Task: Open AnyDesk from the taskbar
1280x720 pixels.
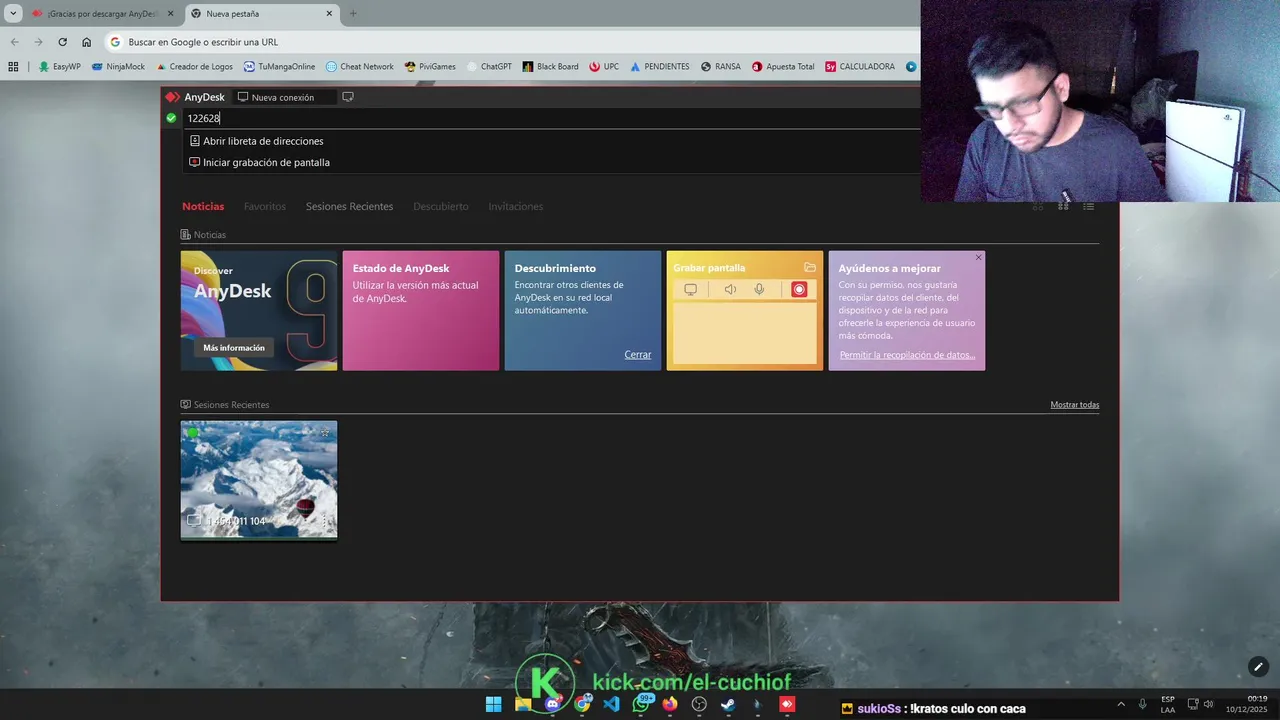Action: coord(787,704)
